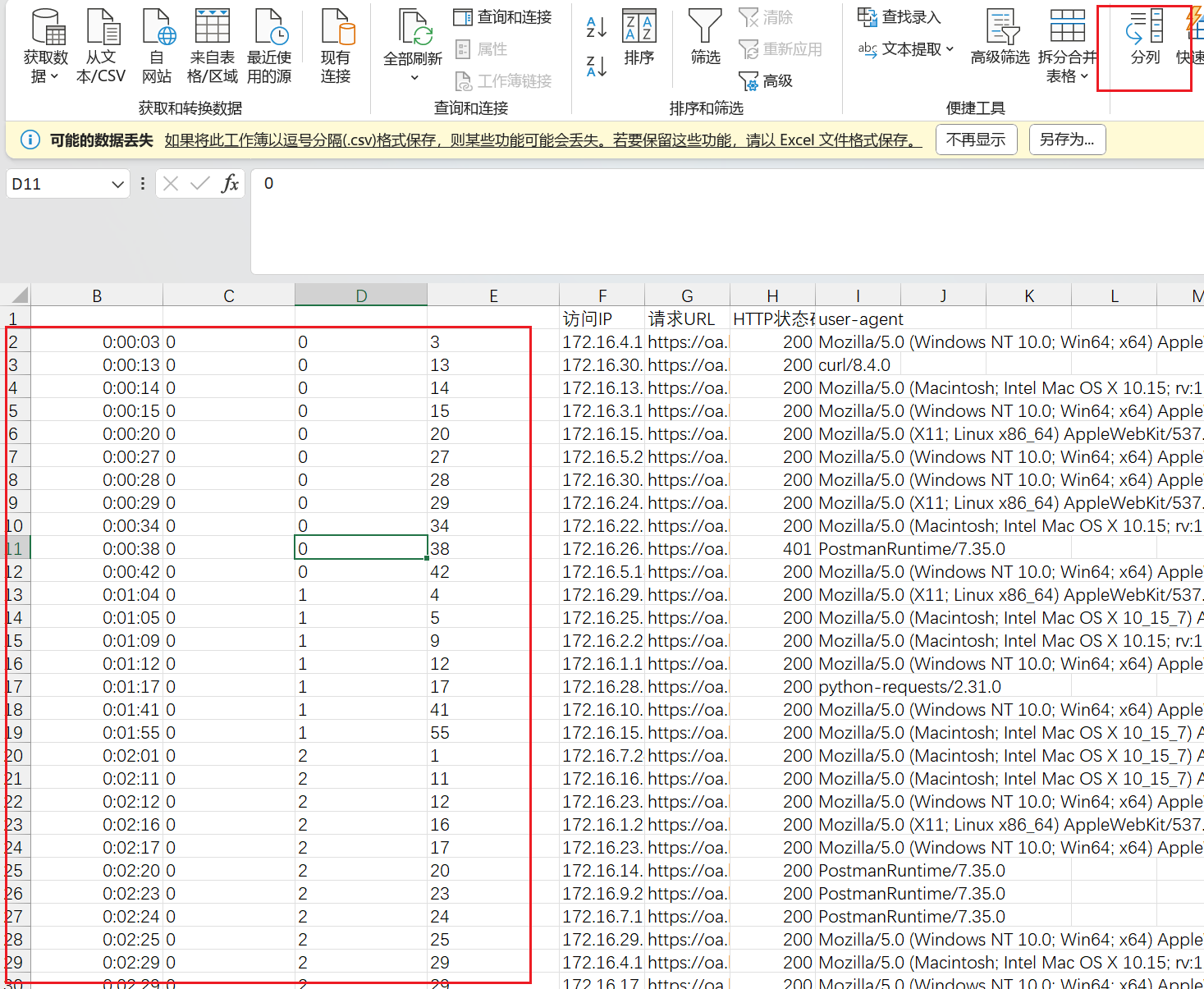This screenshot has width=1204, height=989.
Task: Click the From Table/Range icon
Action: click(212, 28)
